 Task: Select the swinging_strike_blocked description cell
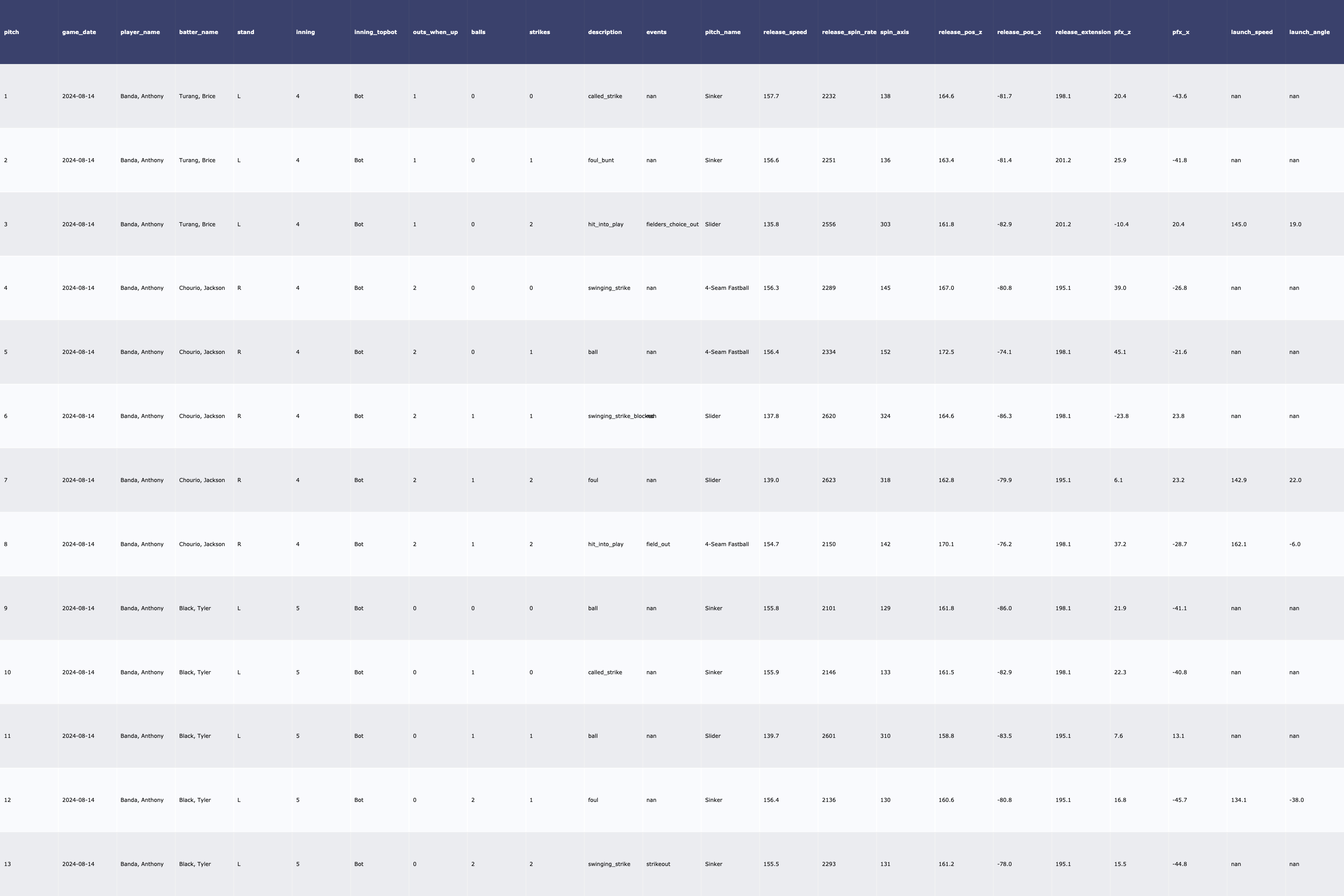click(615, 417)
